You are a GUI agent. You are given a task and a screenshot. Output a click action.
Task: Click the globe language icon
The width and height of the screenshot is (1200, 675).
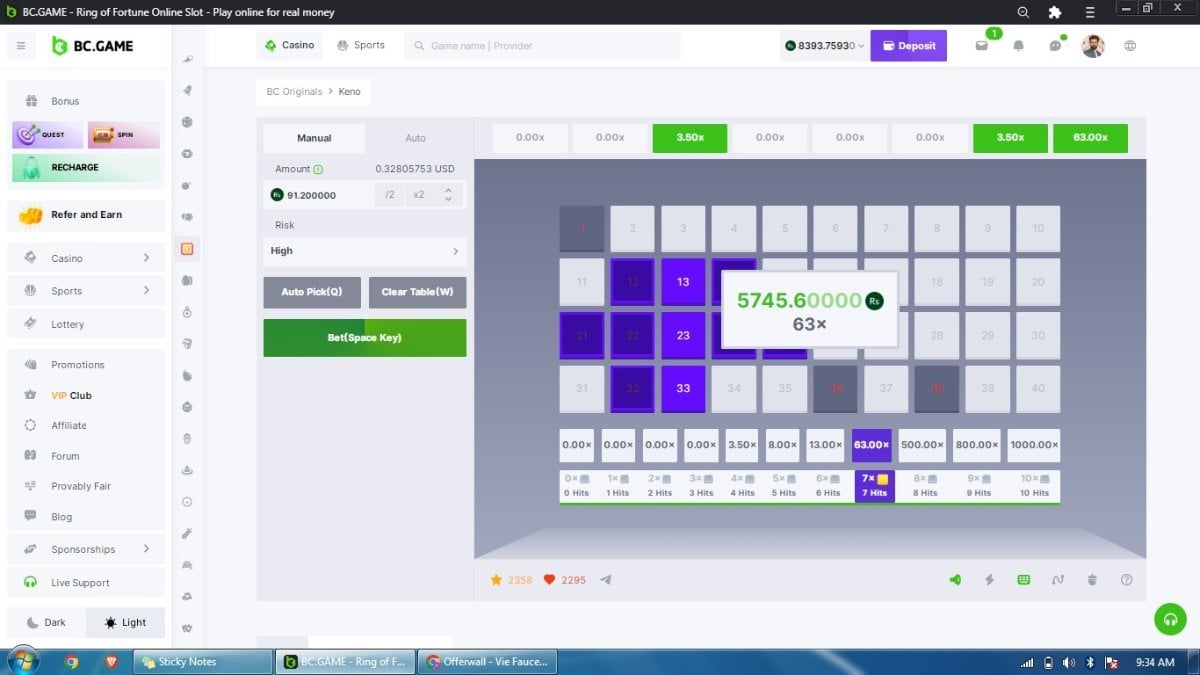click(1130, 46)
